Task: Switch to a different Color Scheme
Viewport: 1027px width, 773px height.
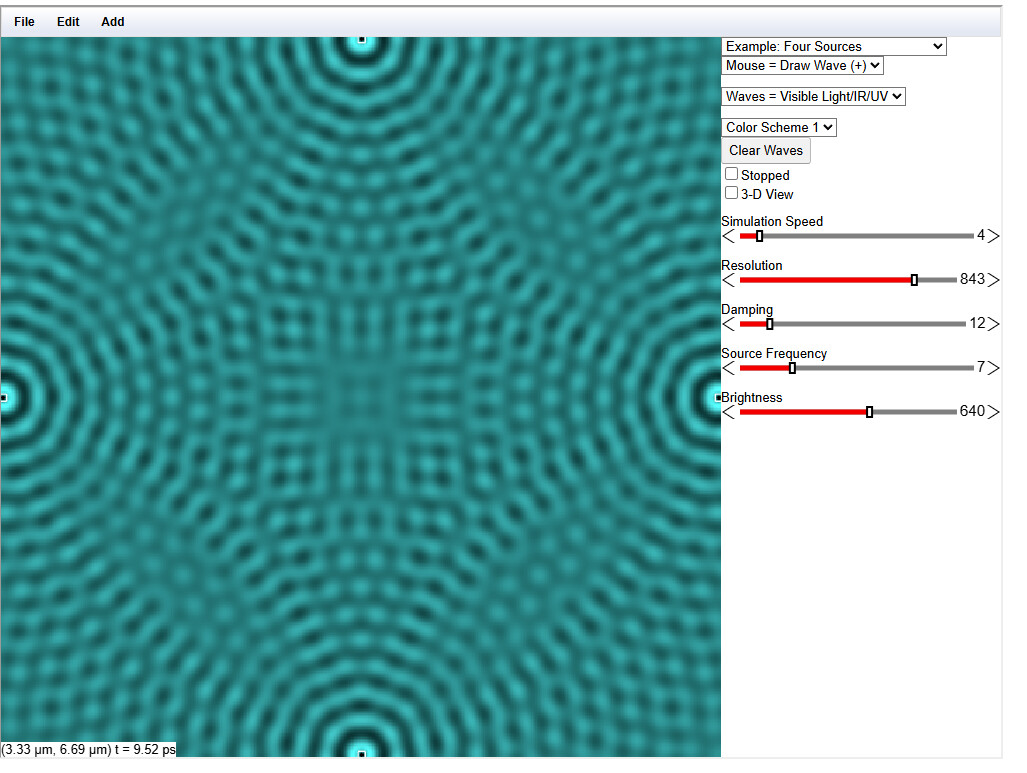Action: (778, 127)
